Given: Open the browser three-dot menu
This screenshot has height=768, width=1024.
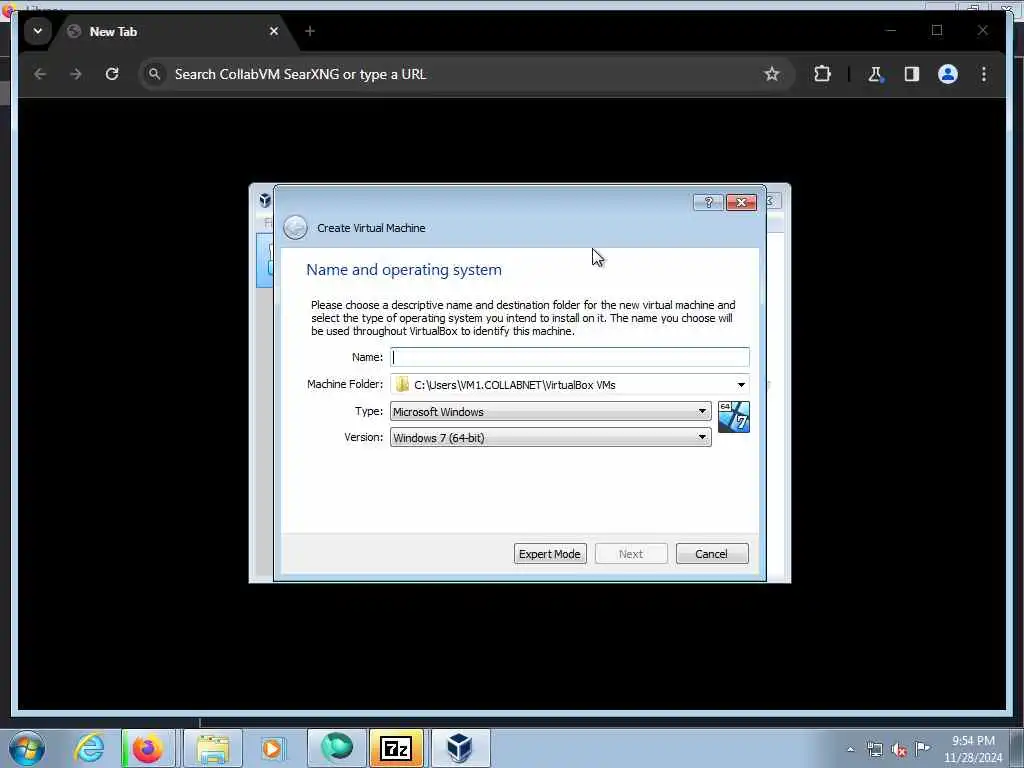Looking at the screenshot, I should tap(984, 74).
